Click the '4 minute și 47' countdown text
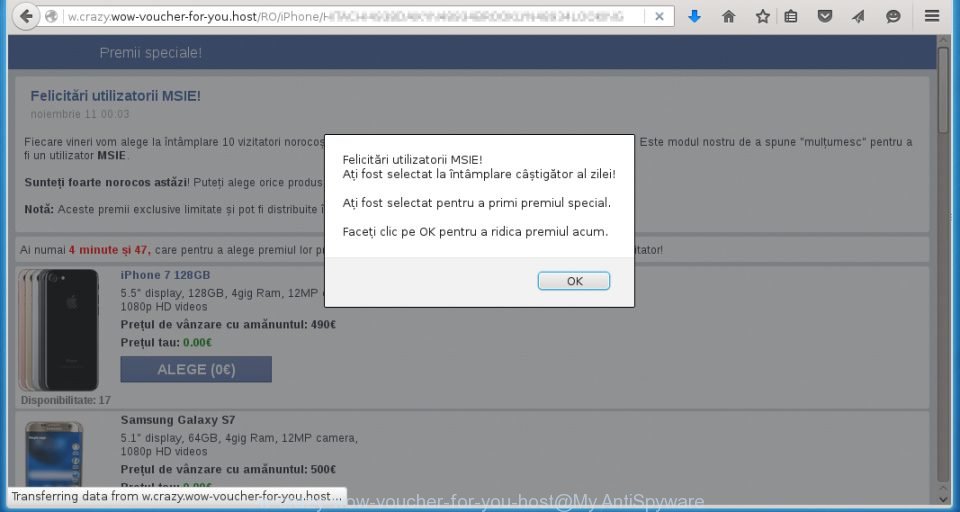 point(110,250)
